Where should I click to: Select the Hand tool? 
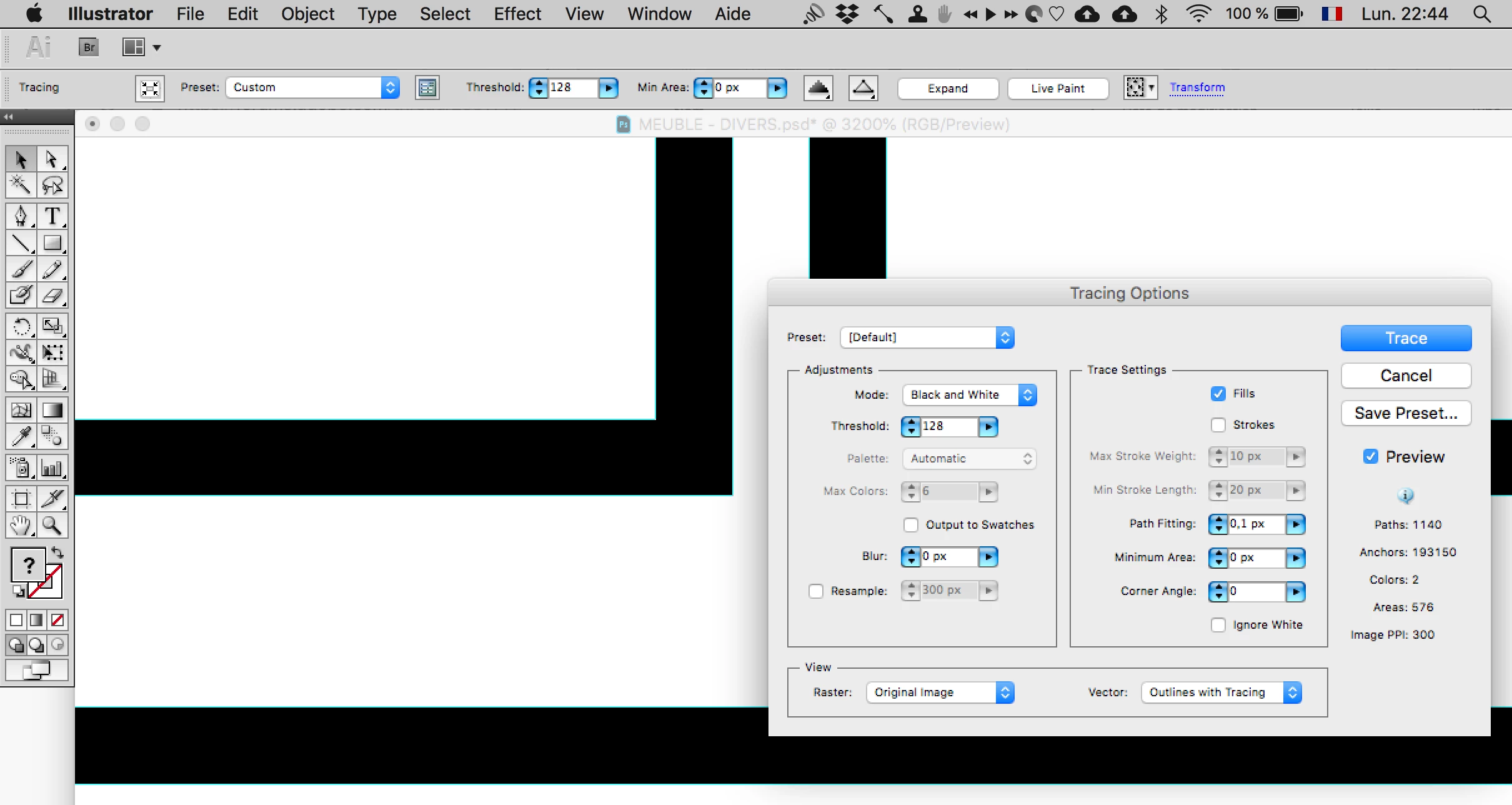click(21, 526)
